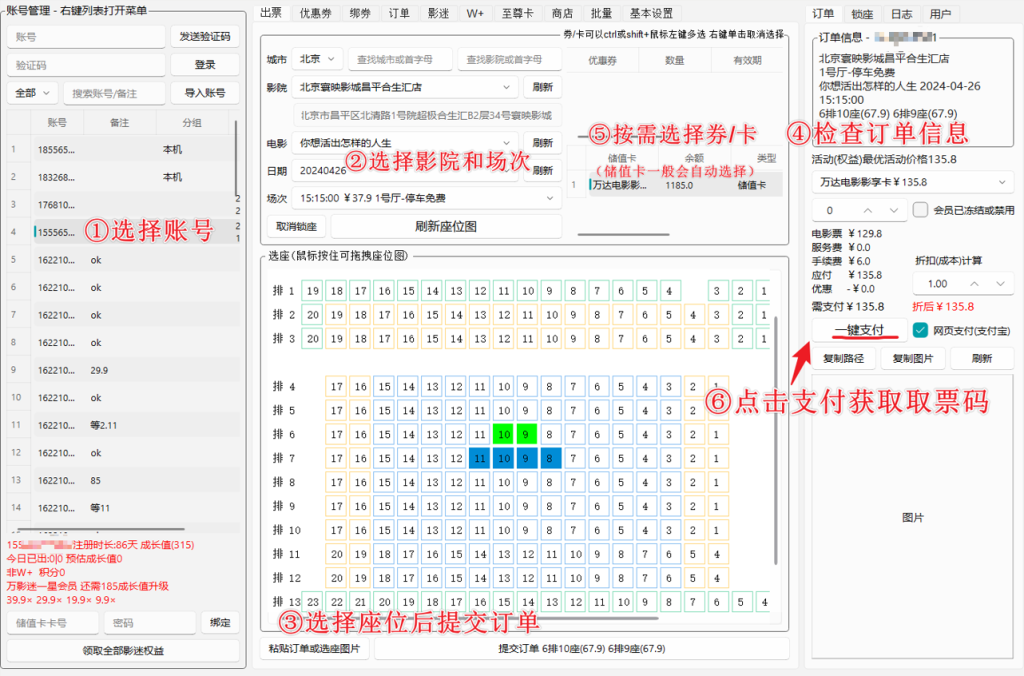Click the 一键支付 button
This screenshot has width=1024, height=676.
[858, 329]
